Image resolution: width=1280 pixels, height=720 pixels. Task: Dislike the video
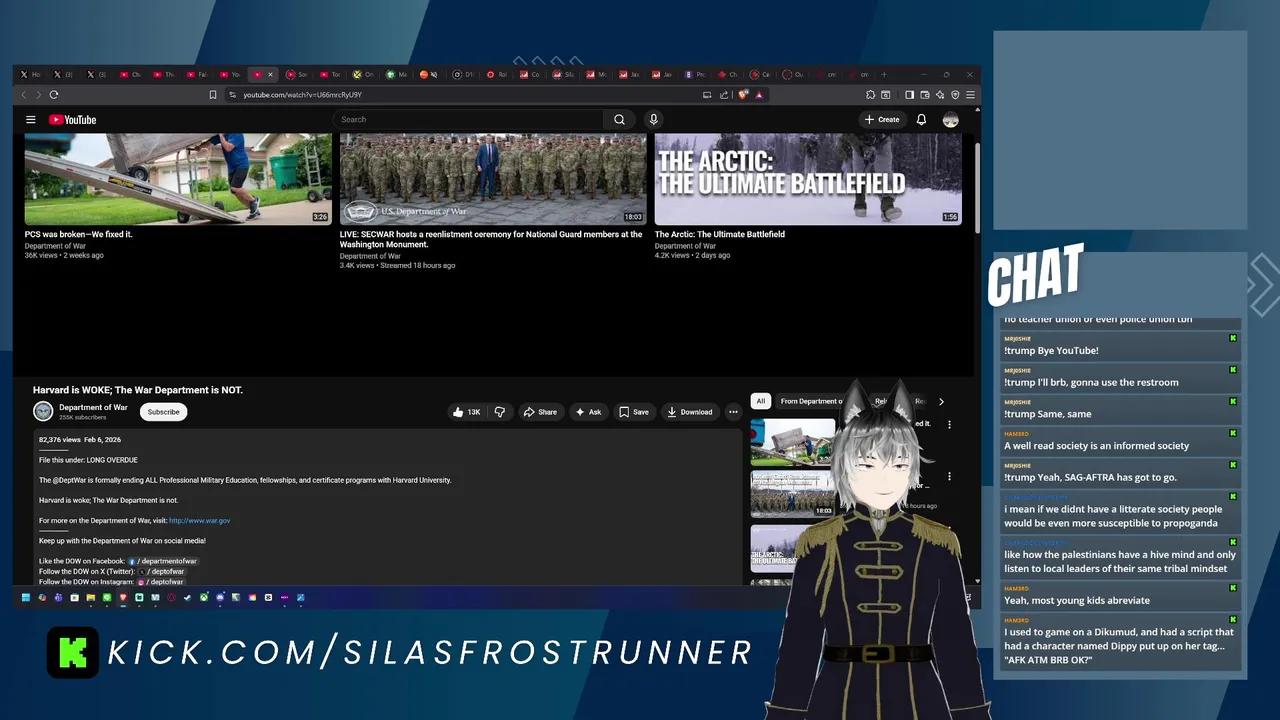[x=500, y=412]
